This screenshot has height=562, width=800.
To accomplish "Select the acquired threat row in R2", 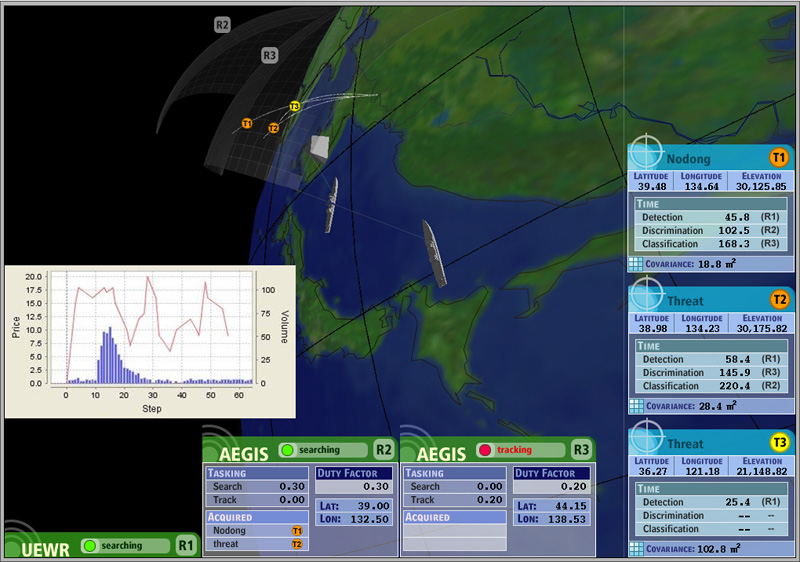I will [257, 544].
